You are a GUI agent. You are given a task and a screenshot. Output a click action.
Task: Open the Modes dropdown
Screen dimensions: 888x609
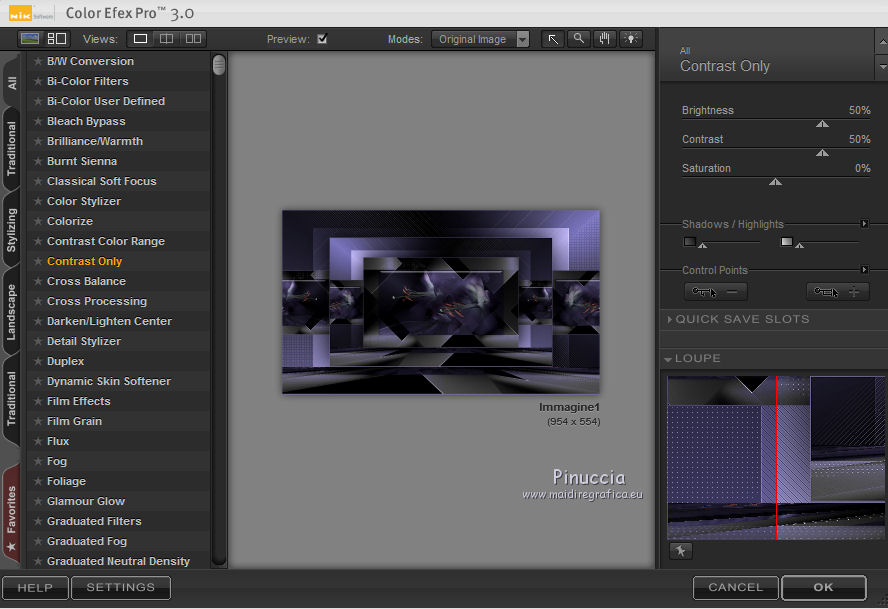pyautogui.click(x=481, y=39)
